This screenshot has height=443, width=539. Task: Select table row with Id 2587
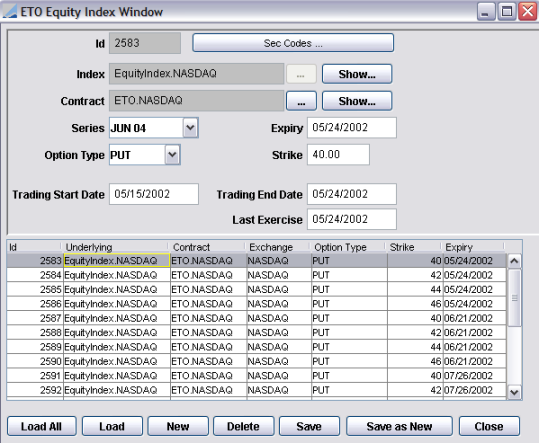point(256,318)
